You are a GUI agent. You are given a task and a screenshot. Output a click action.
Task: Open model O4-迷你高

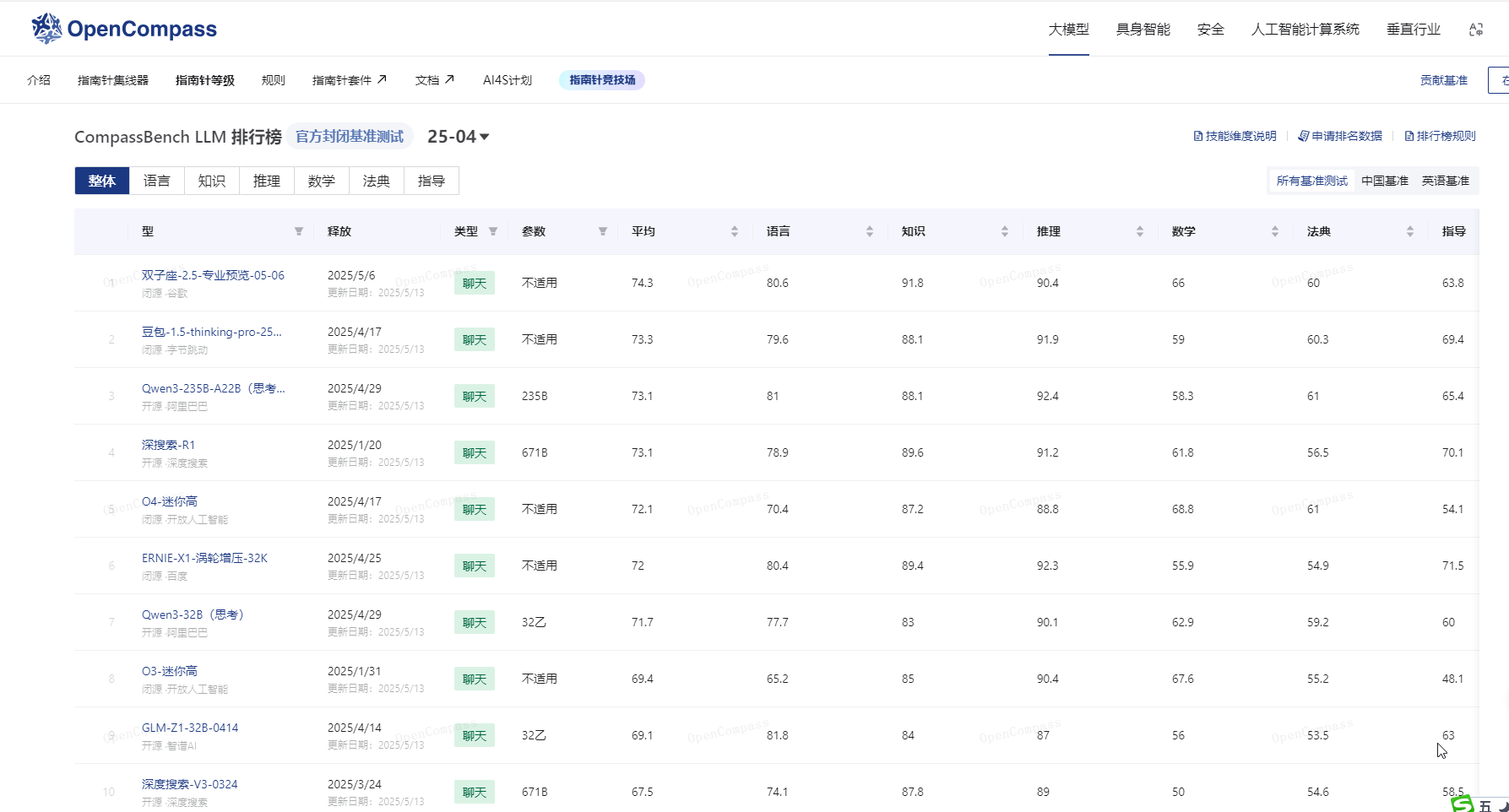(x=170, y=501)
